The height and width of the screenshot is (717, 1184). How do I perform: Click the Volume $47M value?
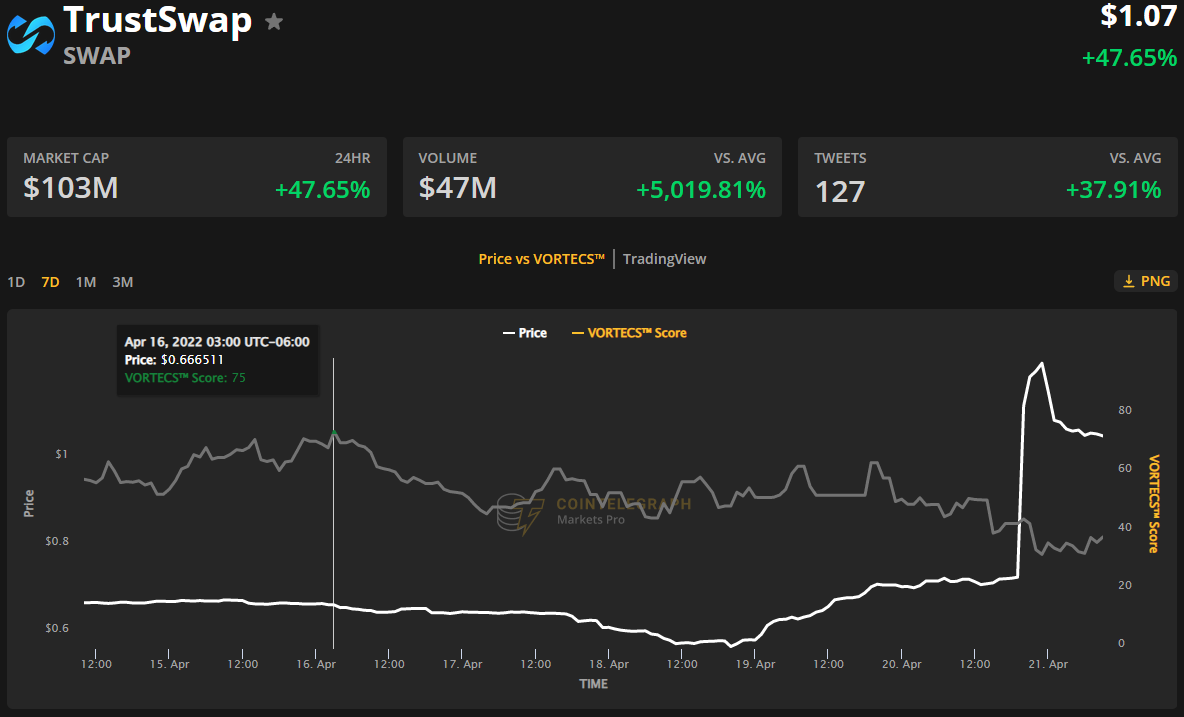point(458,188)
